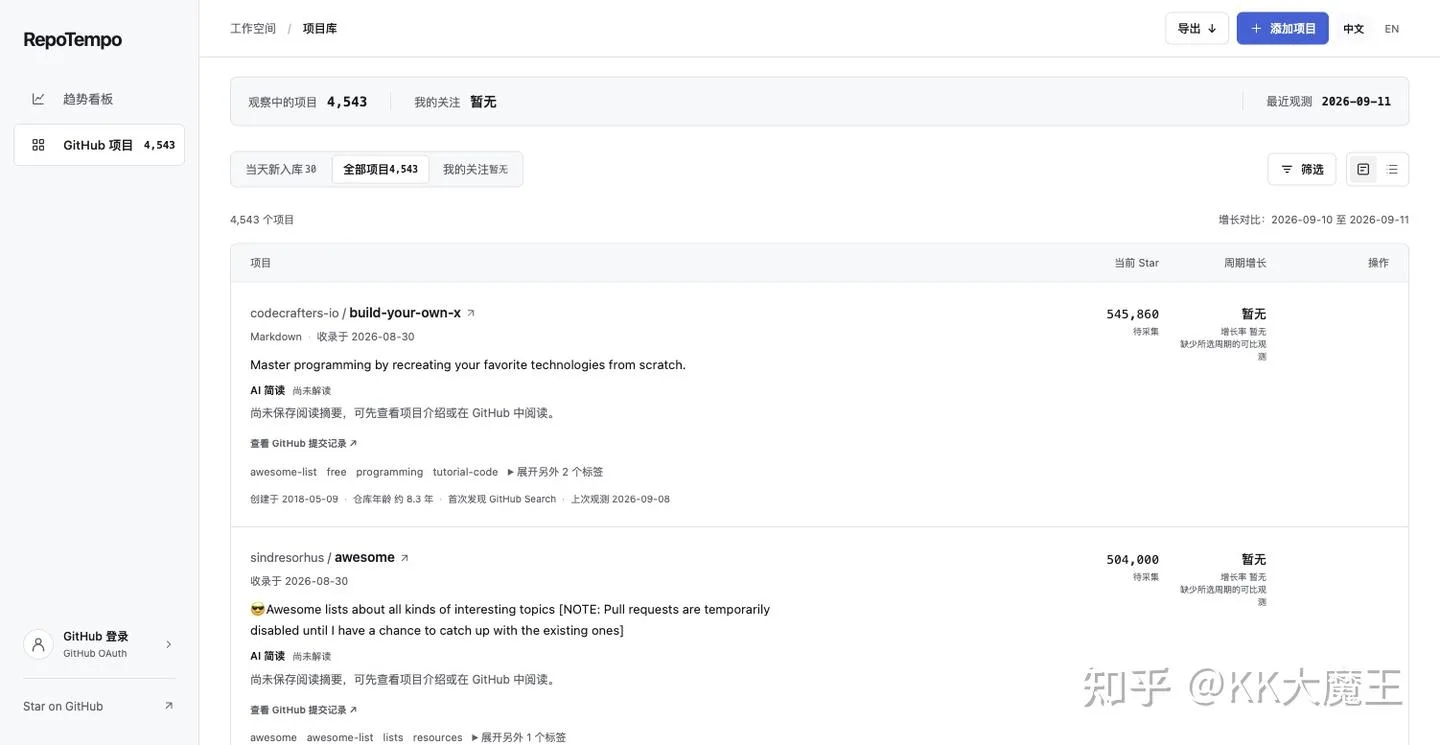
Task: Click the free tag
Action: 337,472
